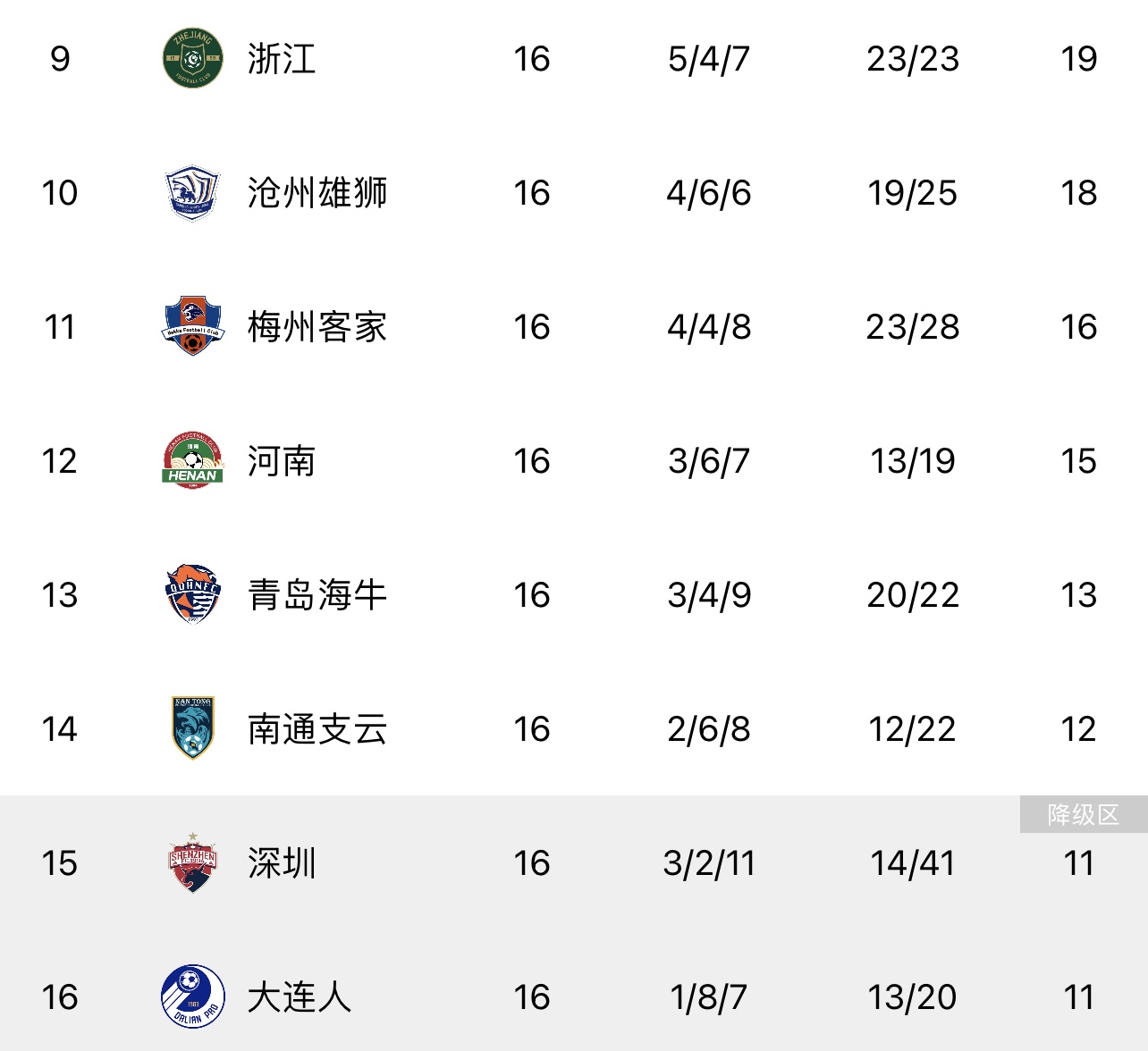Open 青岛海牛 team details

(317, 595)
